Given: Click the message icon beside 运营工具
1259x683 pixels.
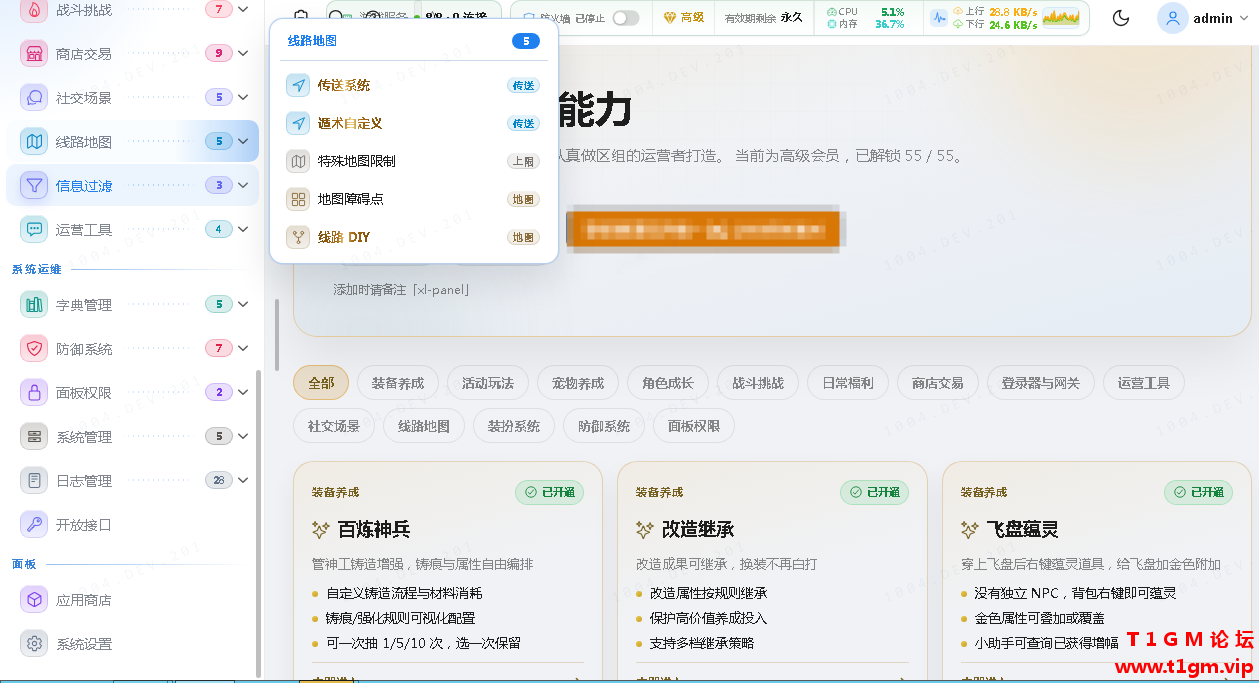Looking at the screenshot, I should coord(35,229).
